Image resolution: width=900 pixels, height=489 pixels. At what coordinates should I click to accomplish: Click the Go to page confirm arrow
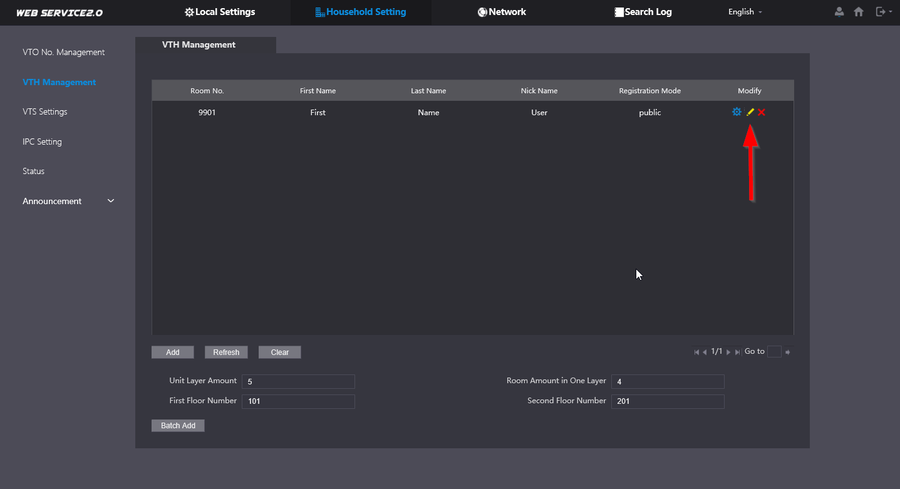[x=788, y=352]
